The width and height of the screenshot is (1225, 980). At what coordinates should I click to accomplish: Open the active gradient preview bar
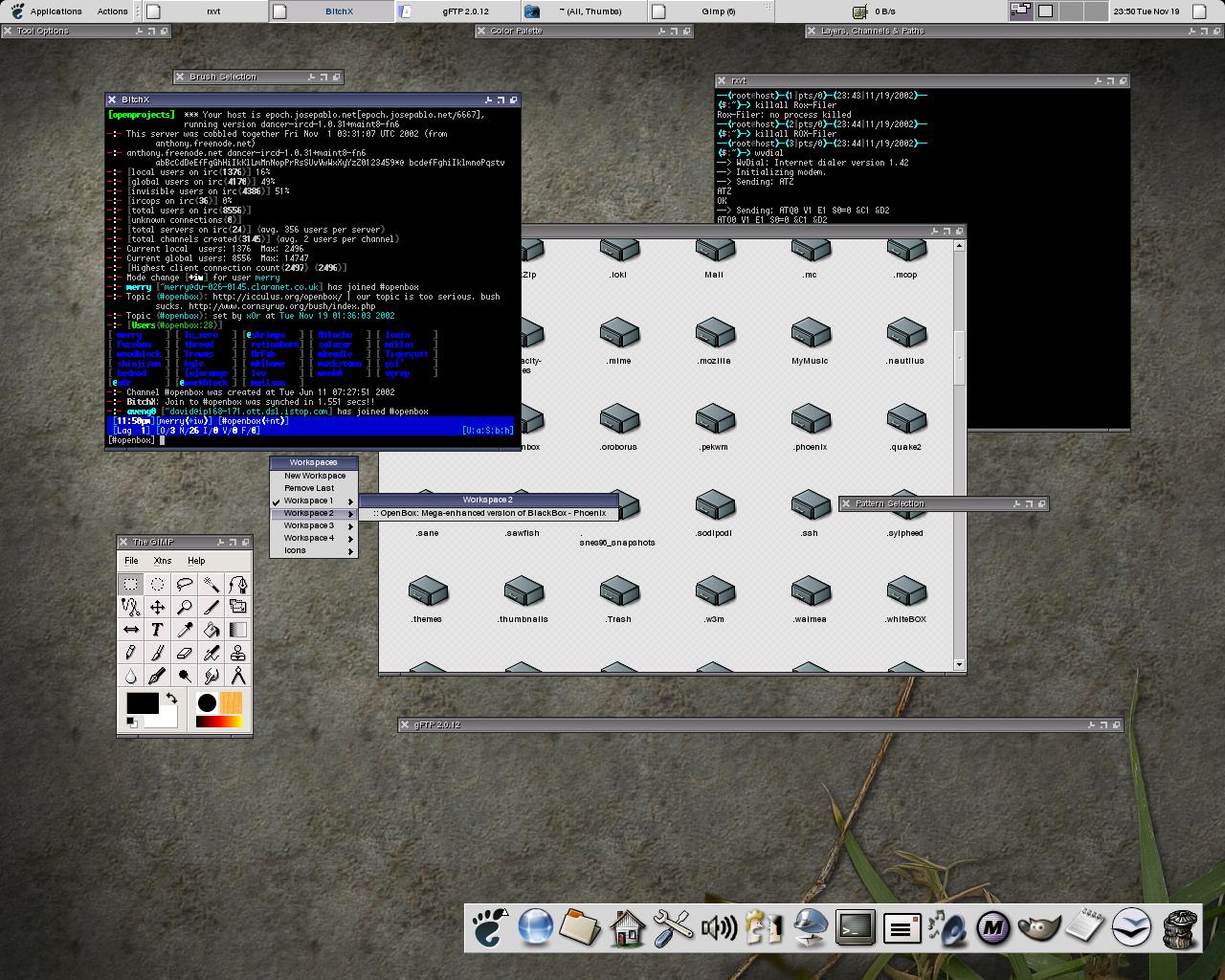click(x=218, y=722)
